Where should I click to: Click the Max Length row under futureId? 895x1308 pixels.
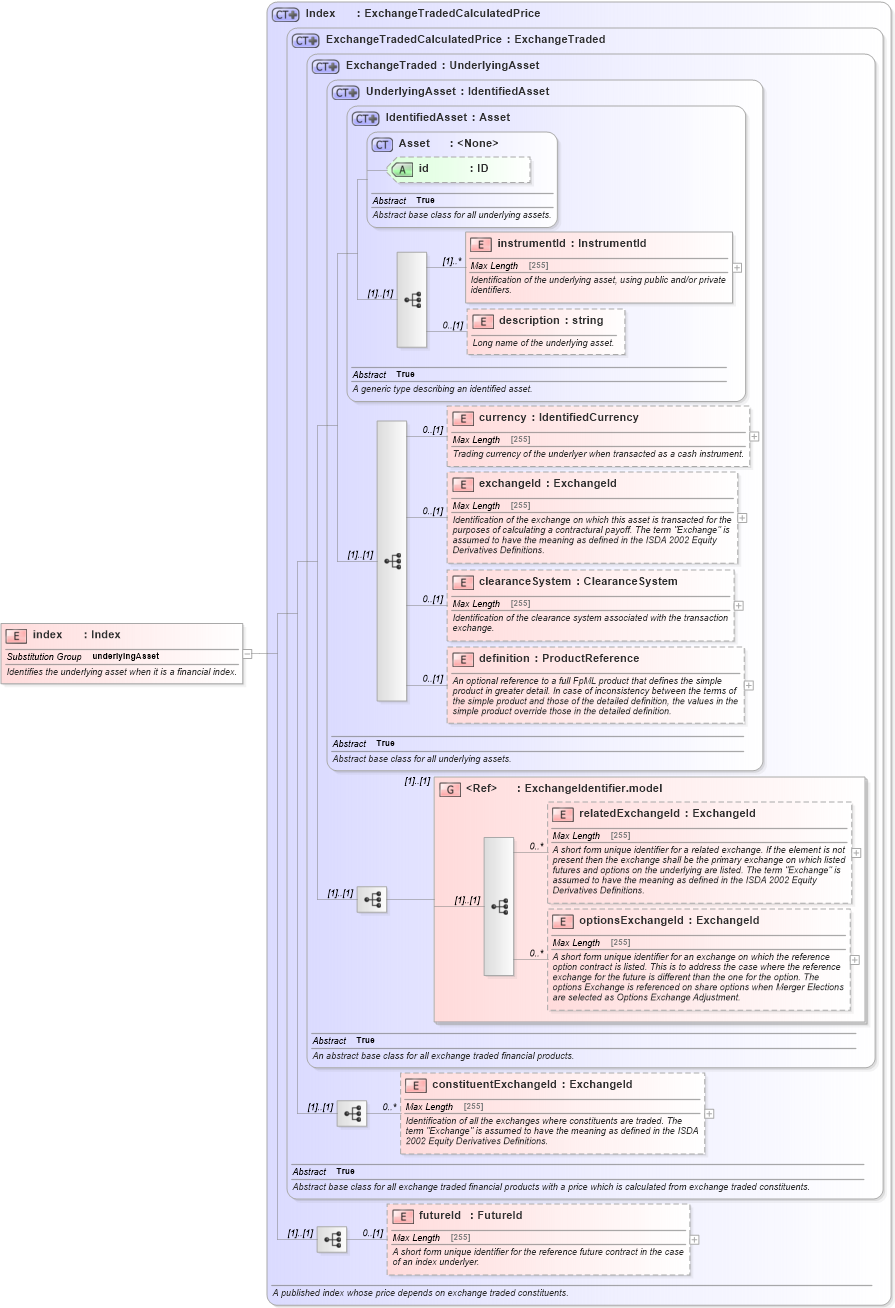(x=539, y=1238)
